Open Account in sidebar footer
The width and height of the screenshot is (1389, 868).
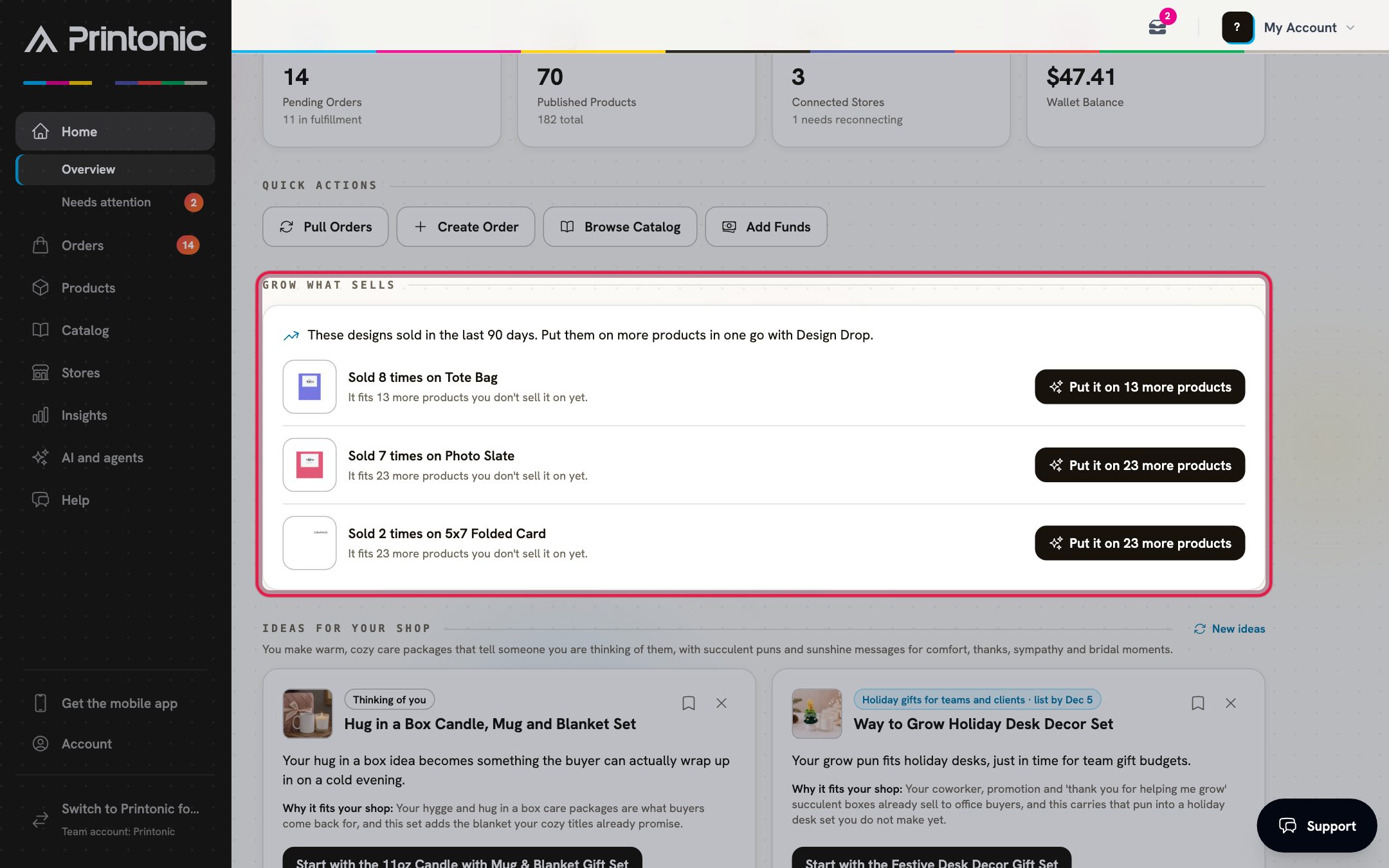click(x=115, y=743)
